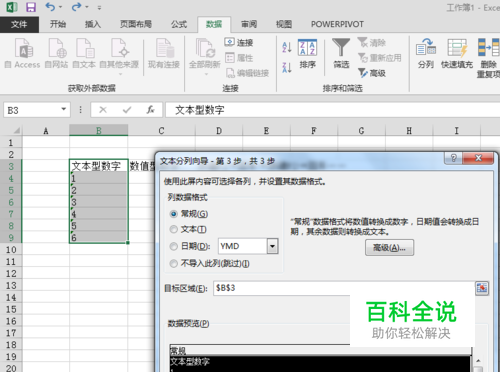This screenshot has height=372, width=500.
Task: Customize the quick access toolbar
Action: [99, 7]
